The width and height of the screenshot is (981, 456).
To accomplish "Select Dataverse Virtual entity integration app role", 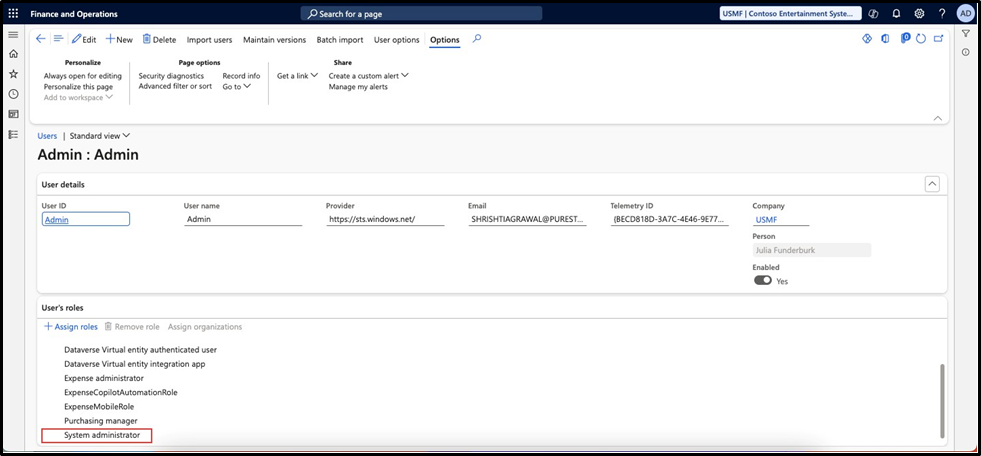I will (135, 364).
